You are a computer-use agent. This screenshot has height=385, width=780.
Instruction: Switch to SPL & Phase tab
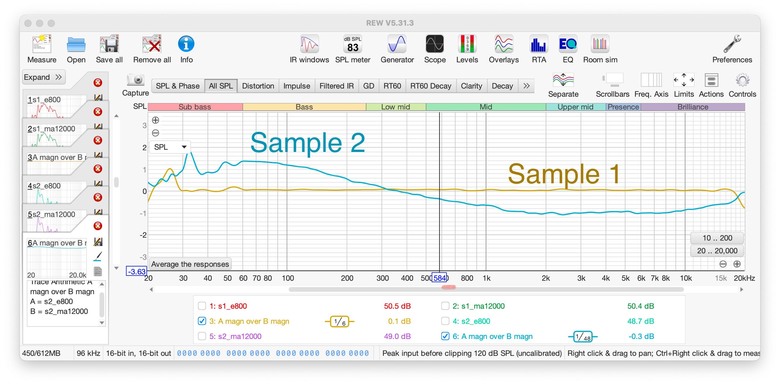(178, 86)
